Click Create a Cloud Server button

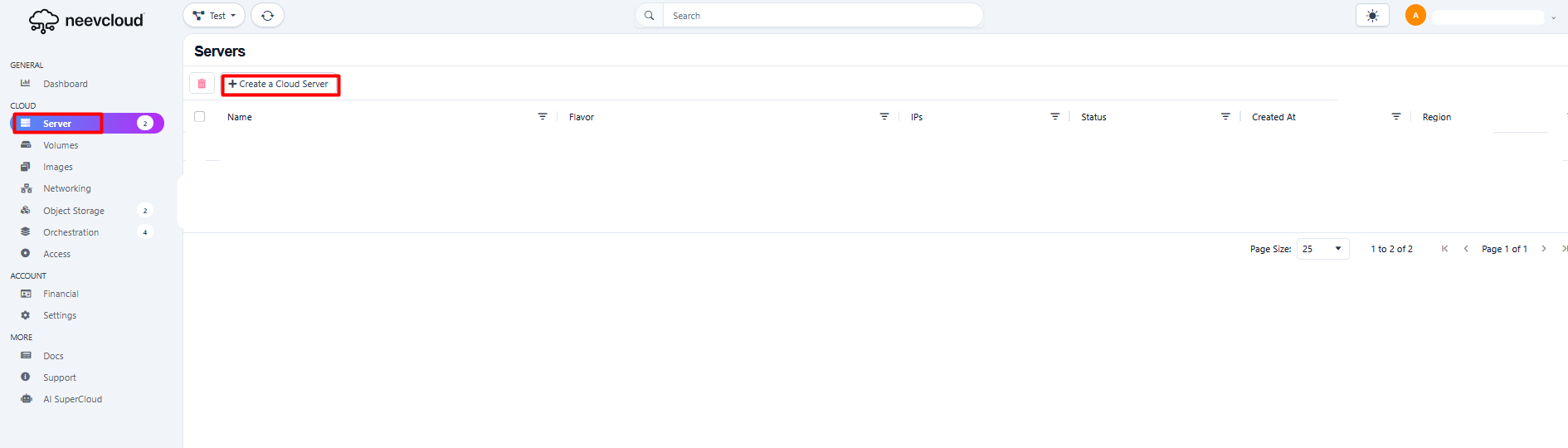pyautogui.click(x=280, y=85)
